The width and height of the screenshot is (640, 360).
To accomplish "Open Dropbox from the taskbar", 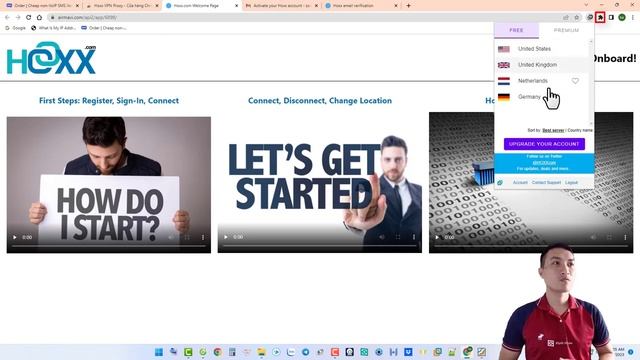I will (408, 352).
